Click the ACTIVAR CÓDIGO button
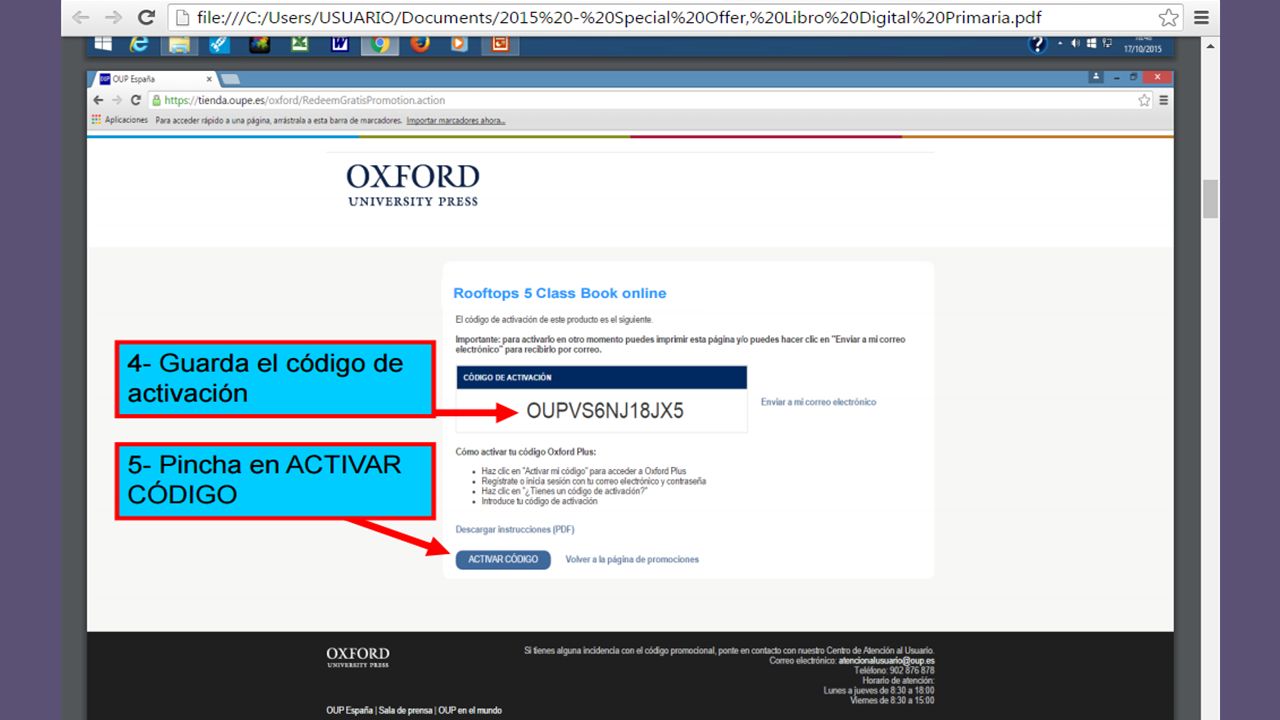Screen dimensions: 1280x720 click(503, 559)
